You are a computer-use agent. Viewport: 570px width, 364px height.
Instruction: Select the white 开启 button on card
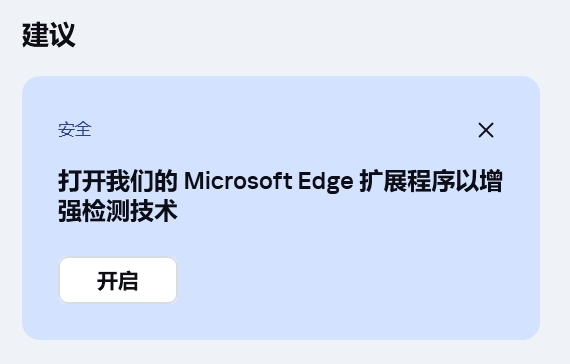pos(118,280)
